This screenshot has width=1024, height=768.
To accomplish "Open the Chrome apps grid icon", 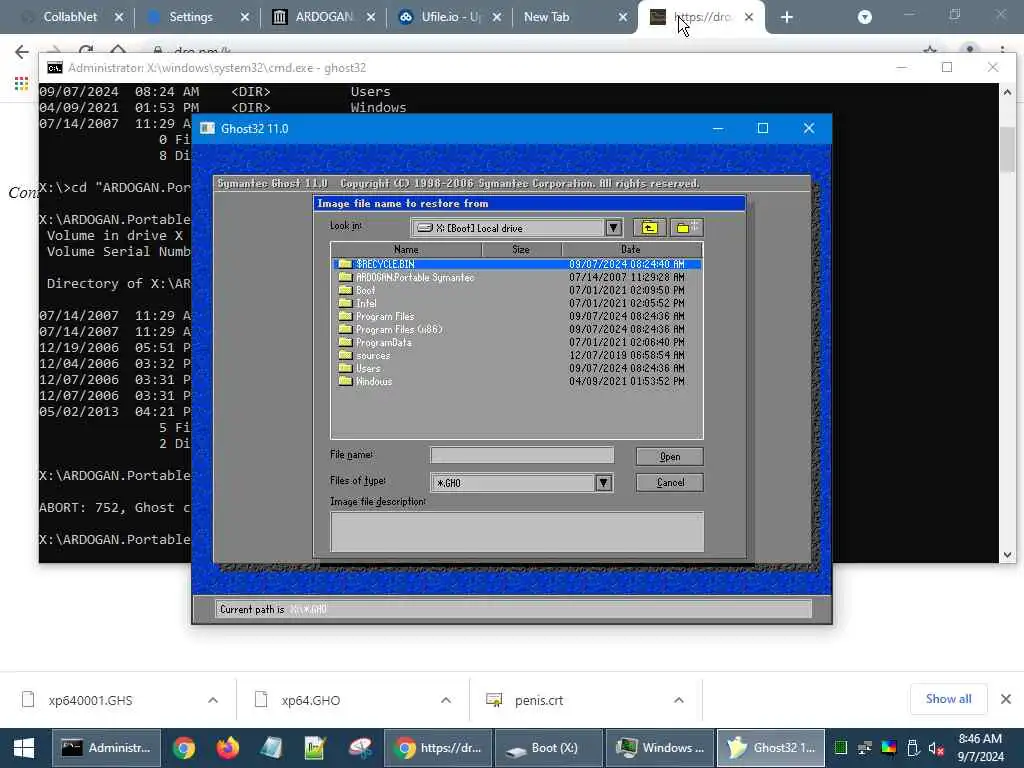I will 22,83.
